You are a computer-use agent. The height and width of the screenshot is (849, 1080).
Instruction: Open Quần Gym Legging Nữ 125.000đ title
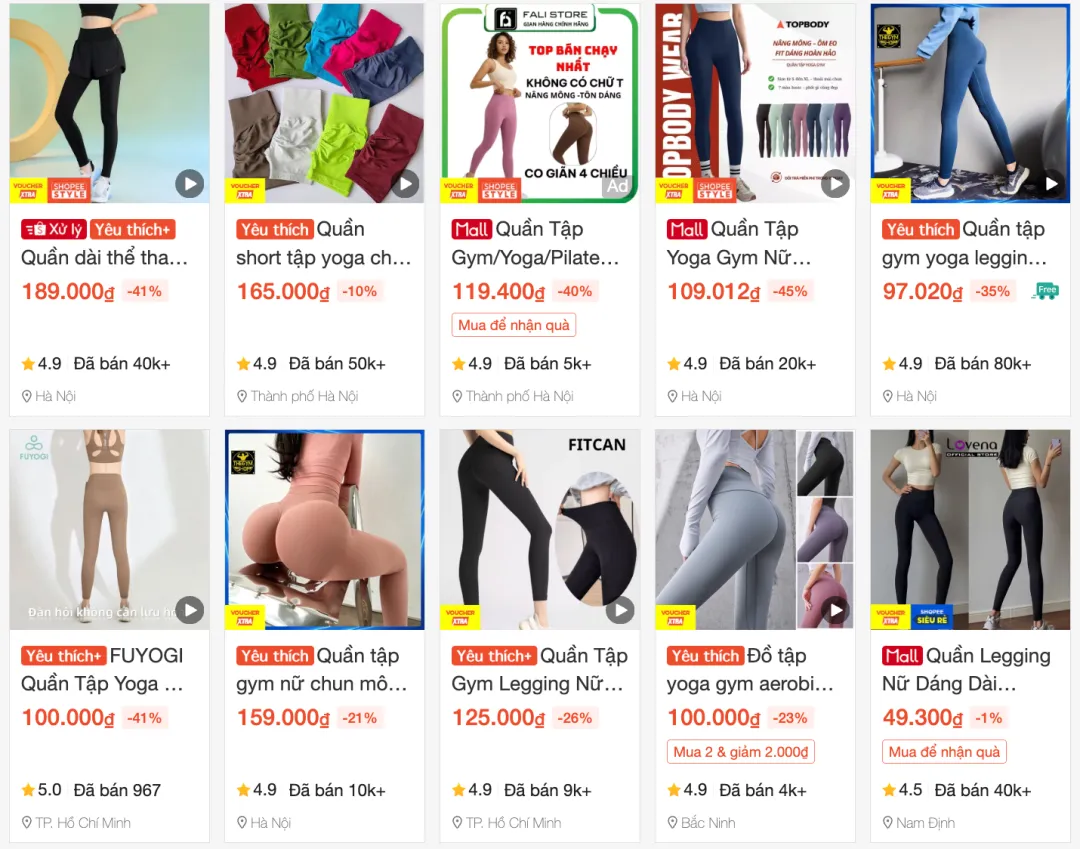[539, 669]
